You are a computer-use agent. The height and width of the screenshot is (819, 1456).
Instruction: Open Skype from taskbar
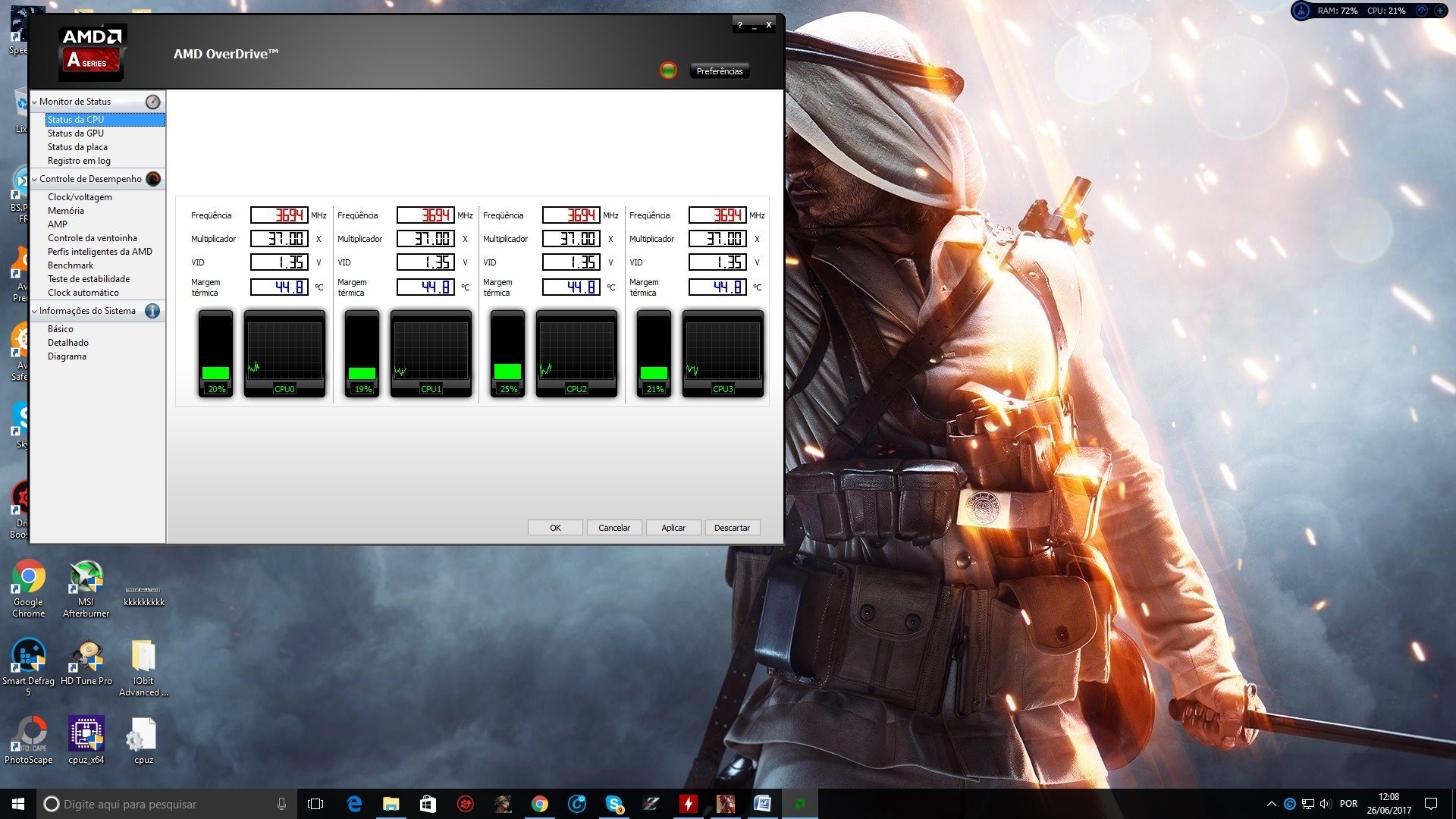pos(614,804)
